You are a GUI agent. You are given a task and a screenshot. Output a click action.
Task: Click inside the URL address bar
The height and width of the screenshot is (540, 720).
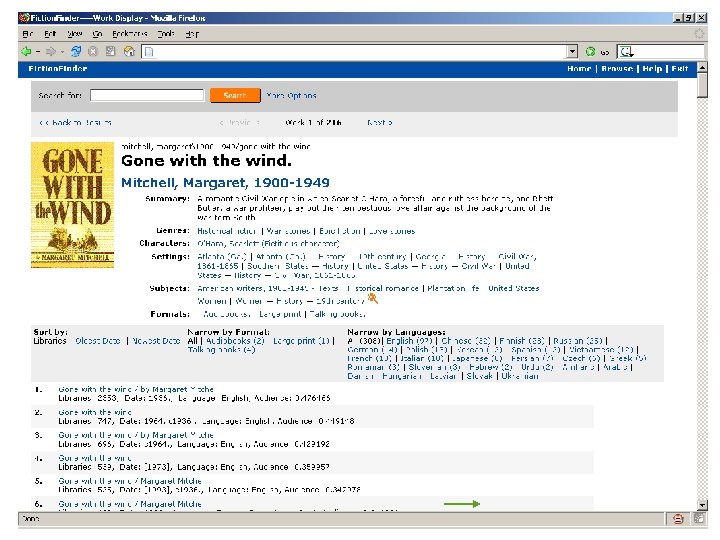354,51
